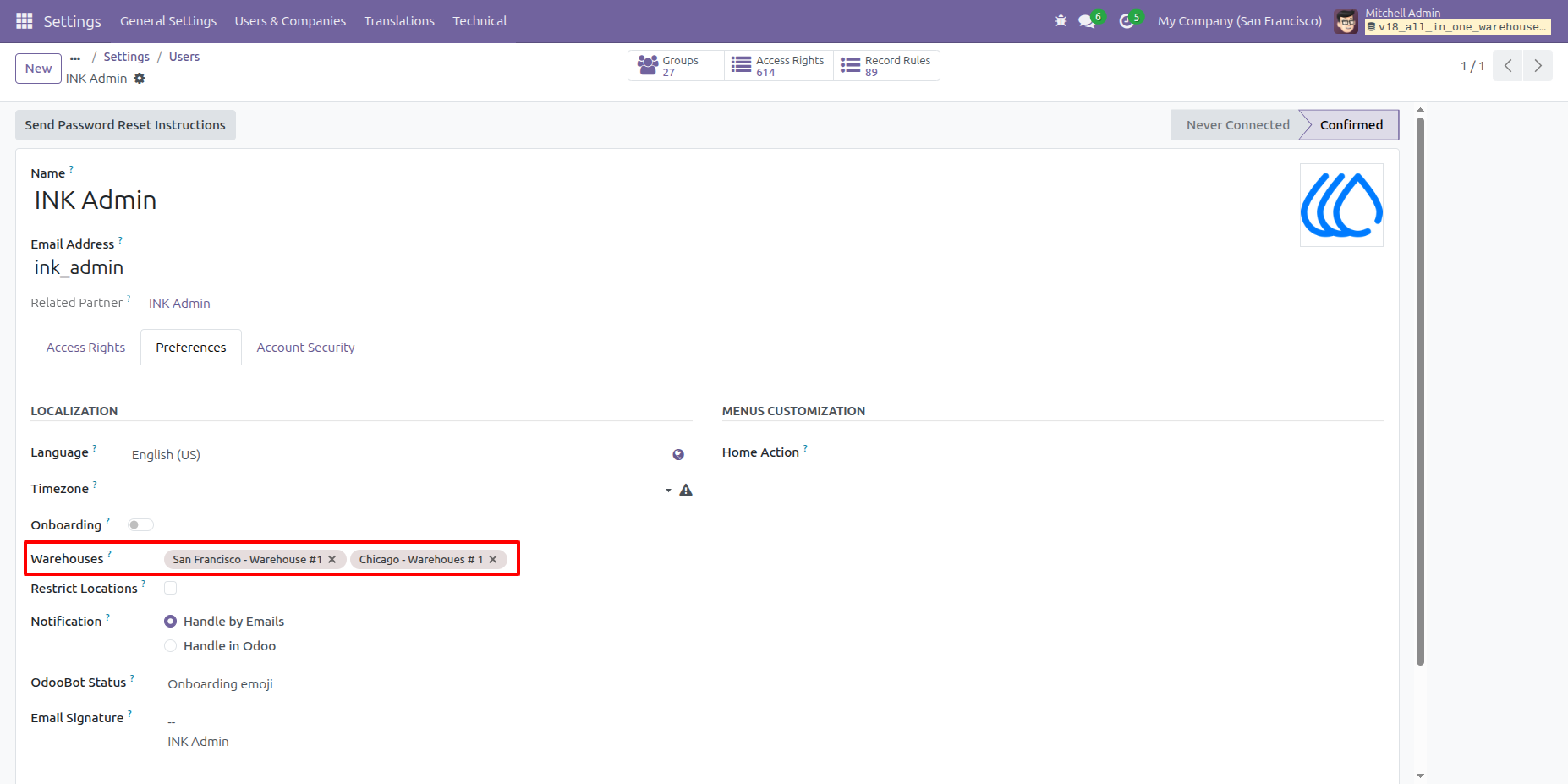Open the activities clock icon
1568x784 pixels.
click(1127, 21)
